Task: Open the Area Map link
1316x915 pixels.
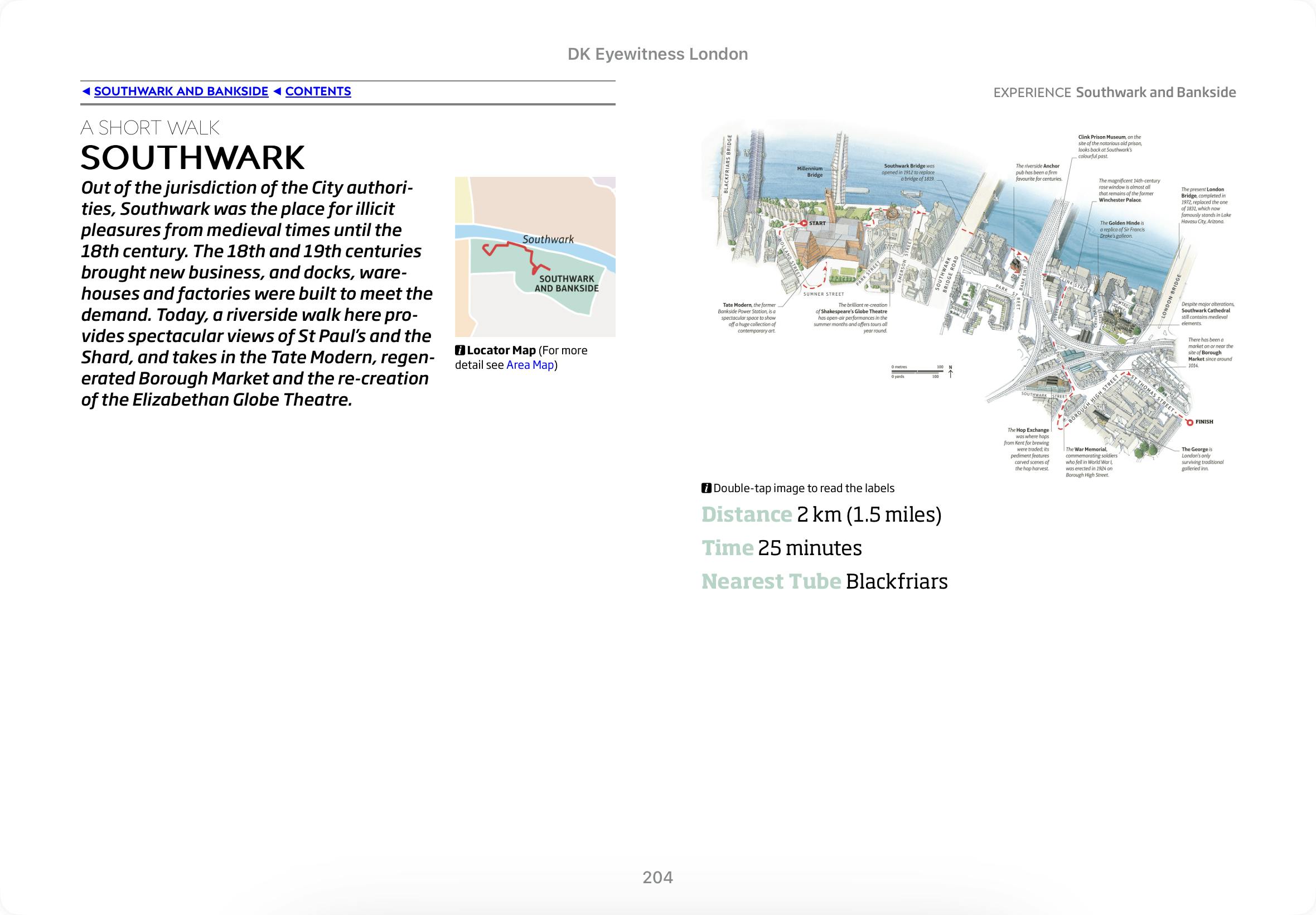Action: pyautogui.click(x=530, y=365)
